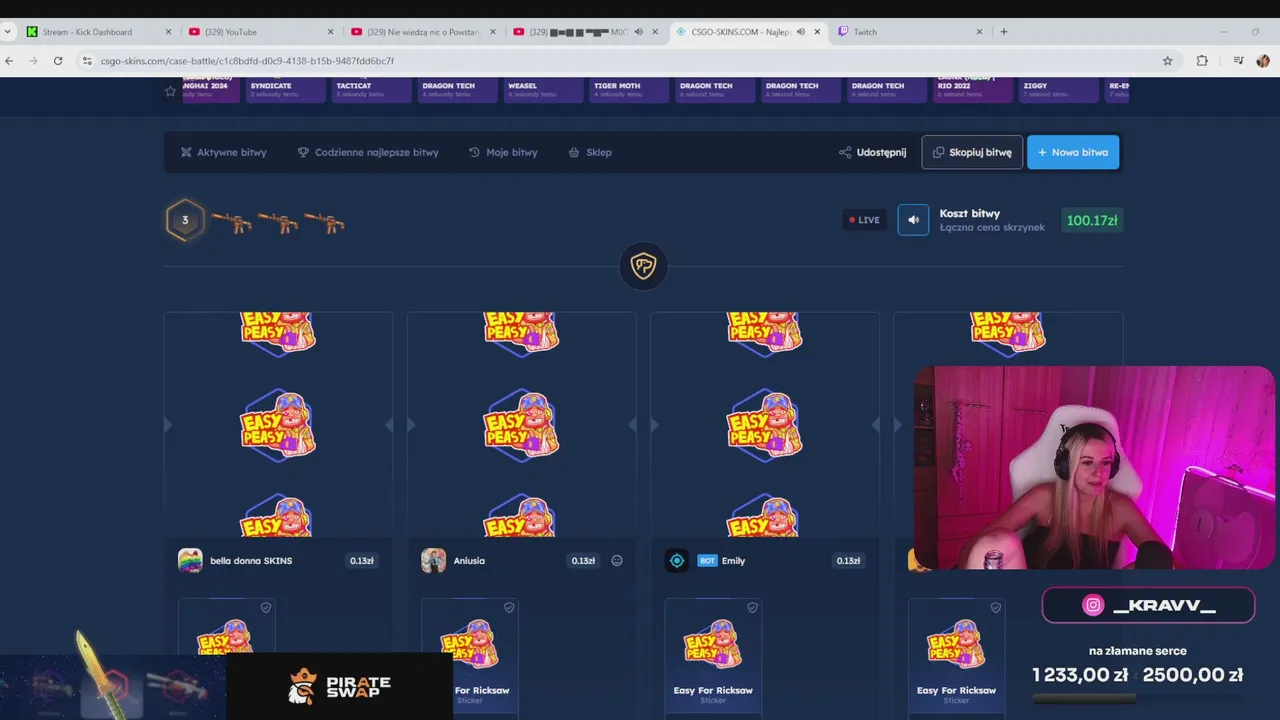This screenshot has width=1280, height=720.
Task: Start a Nowa bitwa
Action: (1073, 152)
